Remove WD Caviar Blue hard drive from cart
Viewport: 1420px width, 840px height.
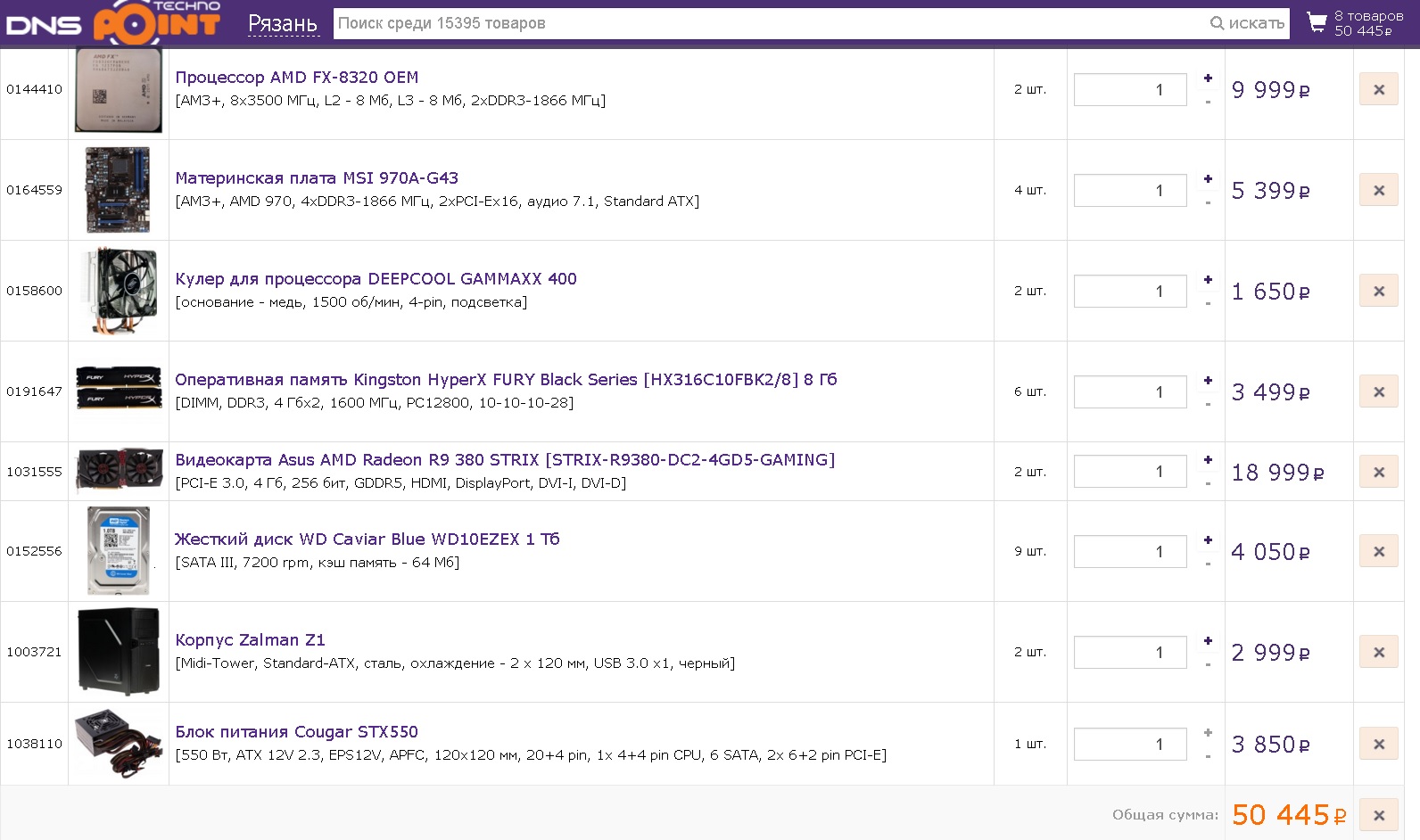1378,551
